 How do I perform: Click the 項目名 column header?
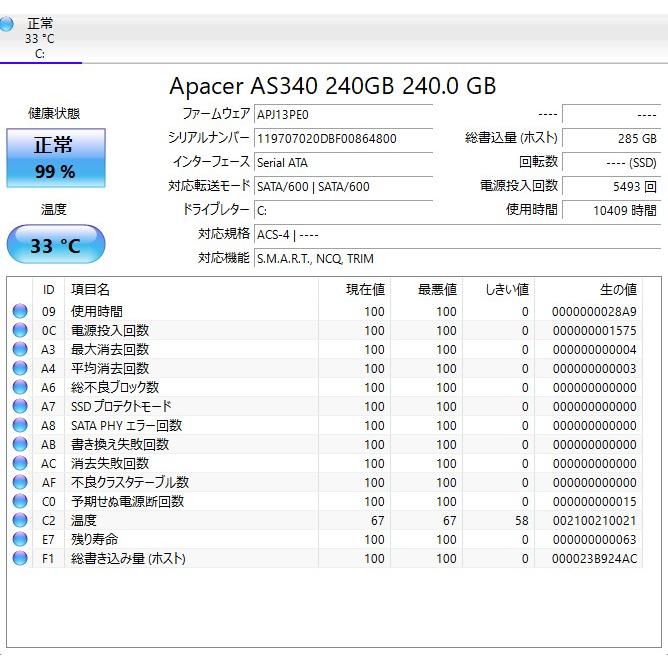point(191,290)
